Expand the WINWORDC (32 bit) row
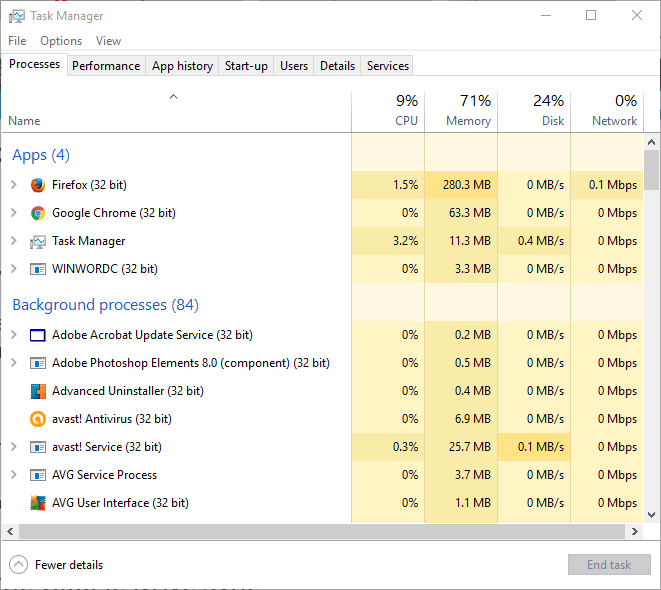Viewport: 661px width, 590px height. tap(13, 269)
